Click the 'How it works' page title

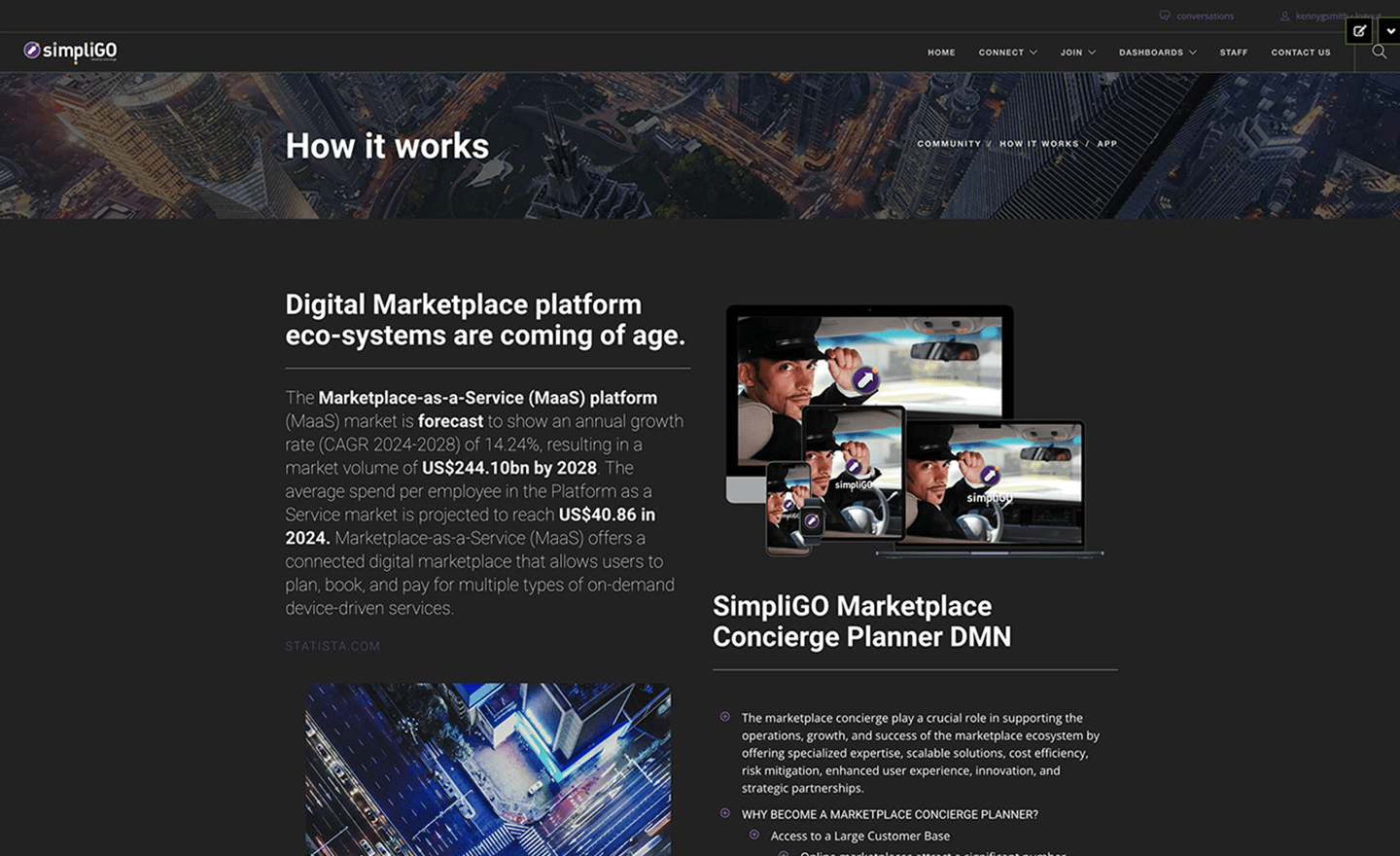pos(387,146)
